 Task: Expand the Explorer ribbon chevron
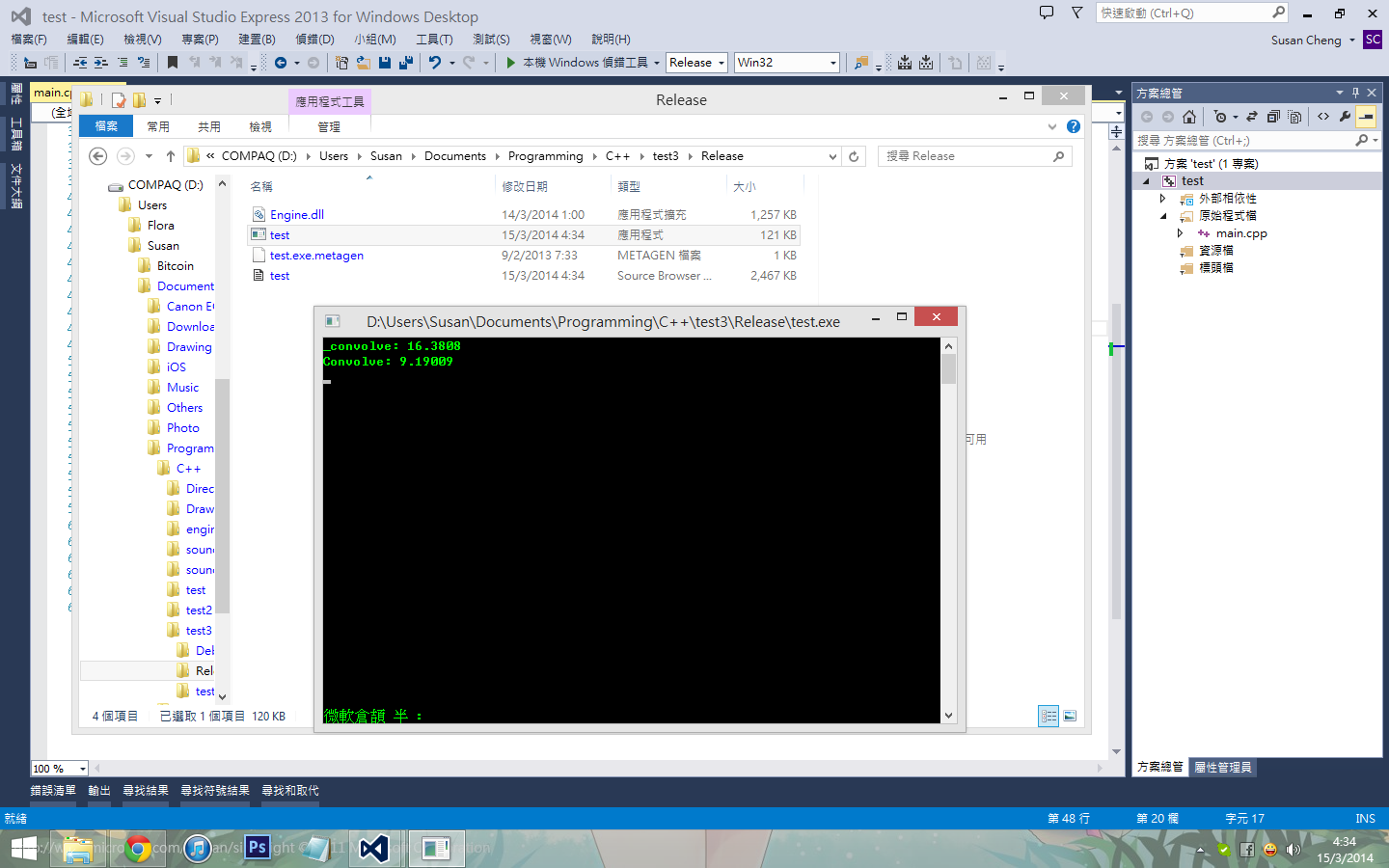click(x=1052, y=126)
